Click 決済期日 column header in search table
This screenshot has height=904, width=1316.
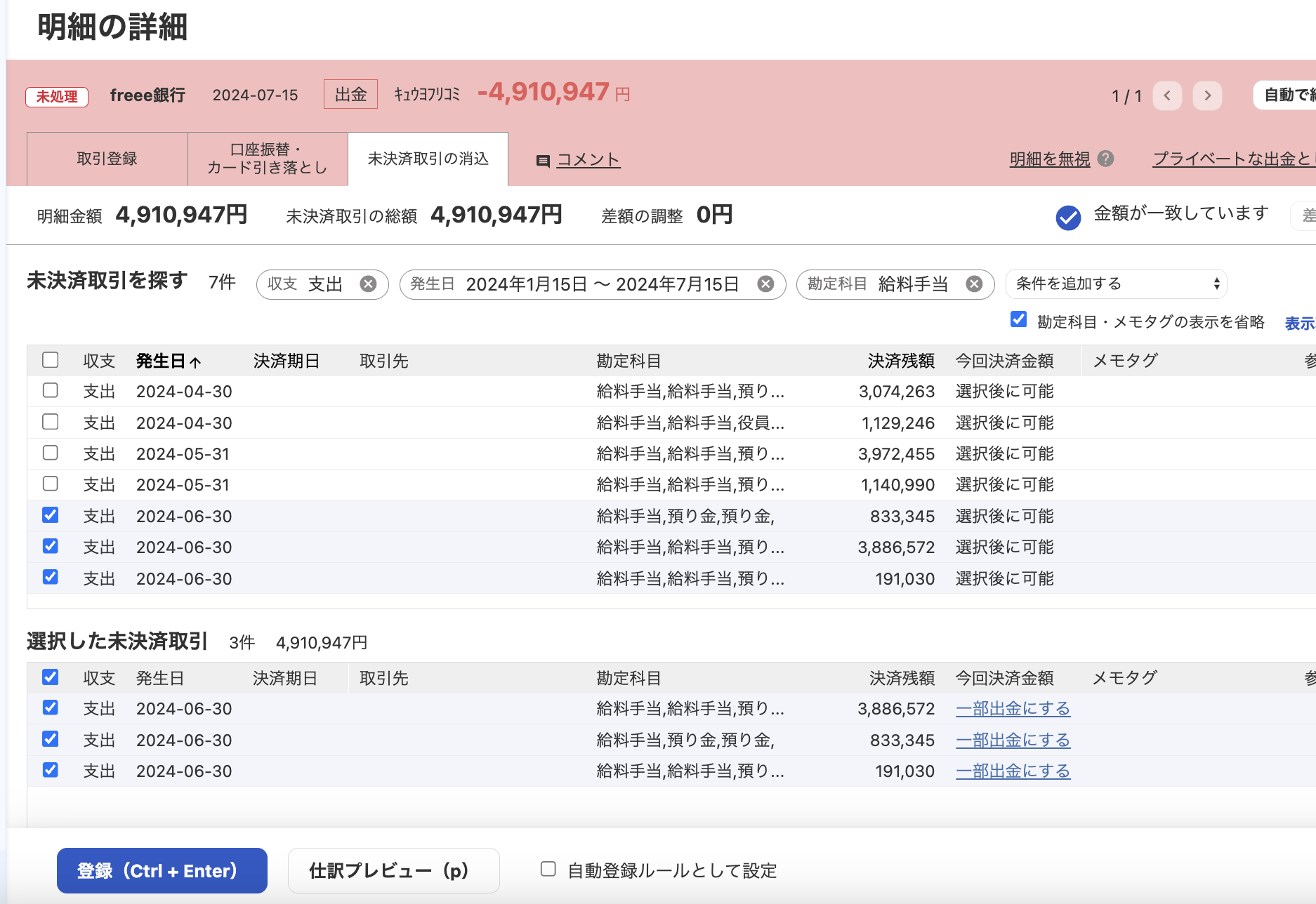(x=287, y=361)
